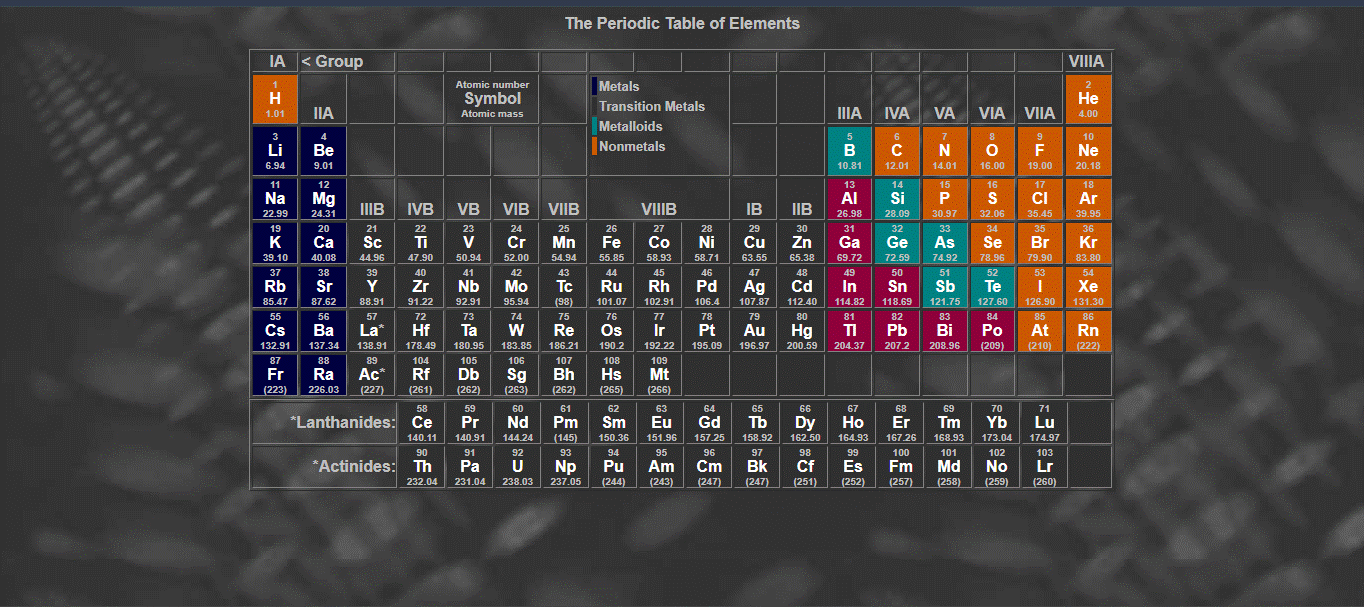Click the VIIIB group header label

point(659,210)
